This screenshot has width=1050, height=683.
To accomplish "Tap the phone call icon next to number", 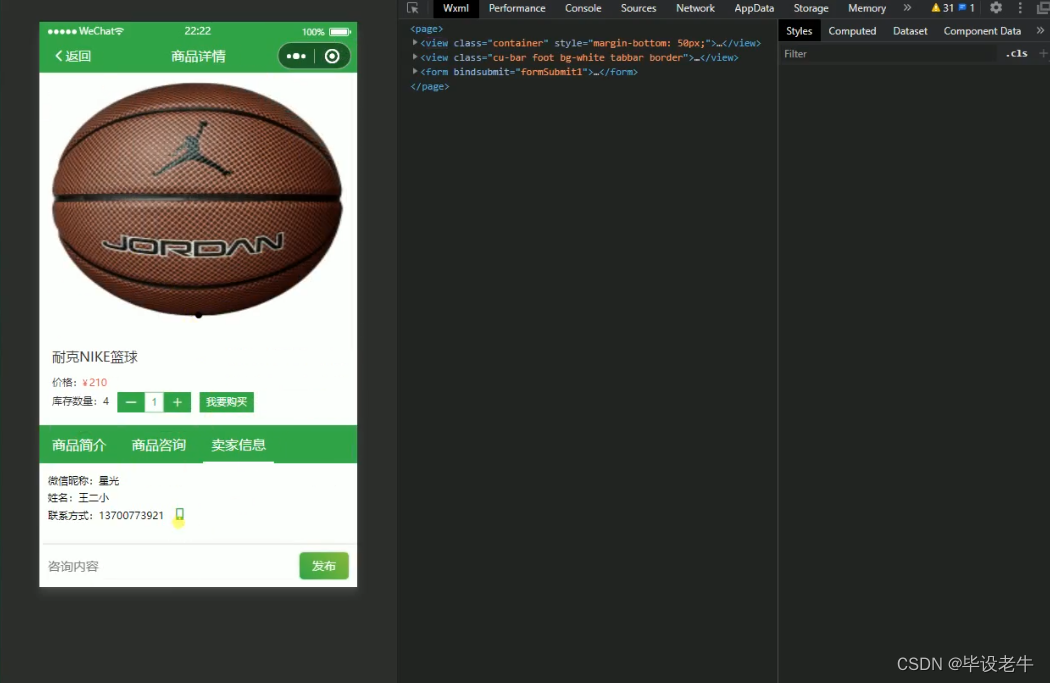I will tap(179, 514).
